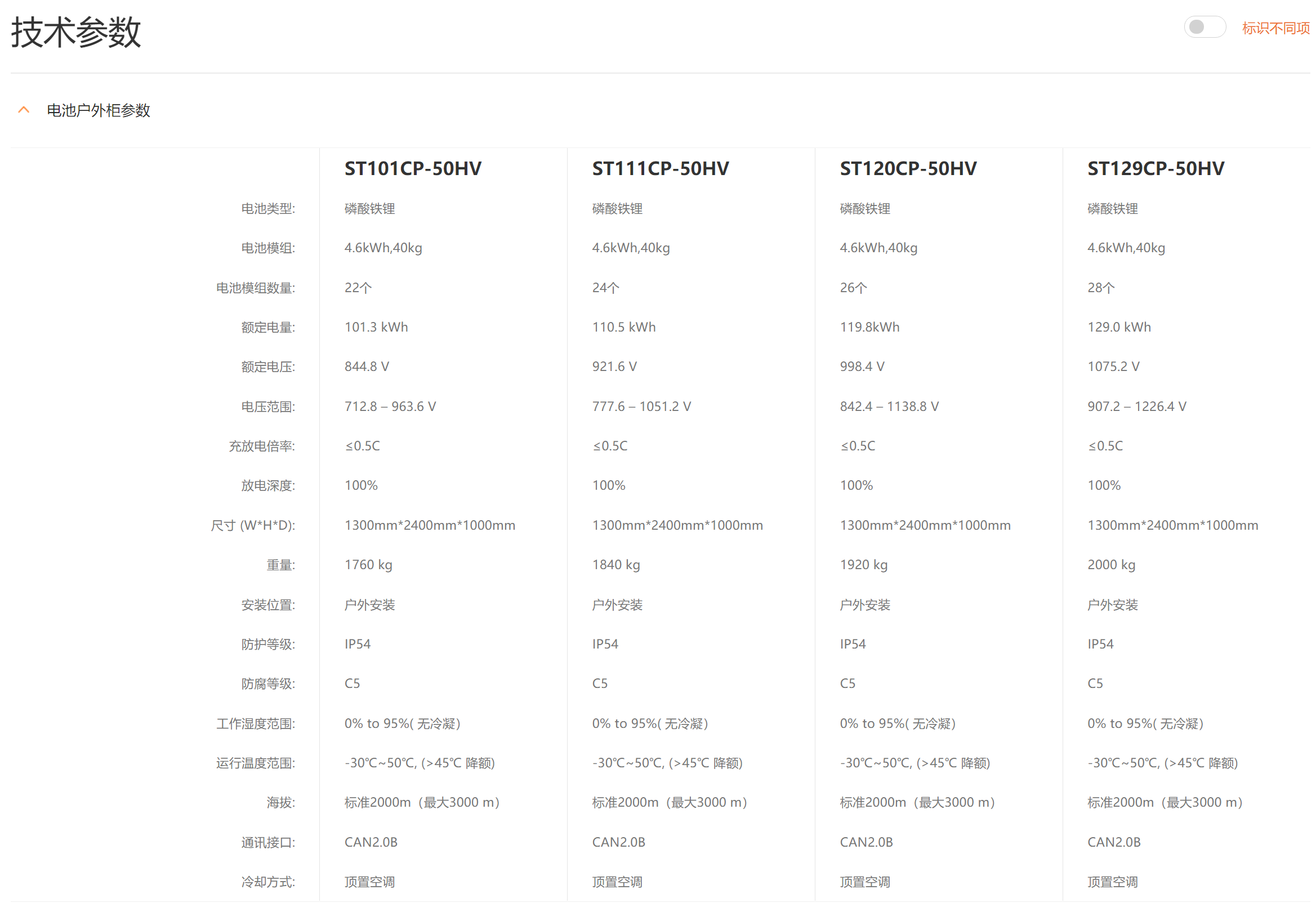The image size is (1316, 912).
Task: Click the 额定电量 row label
Action: 267,328
